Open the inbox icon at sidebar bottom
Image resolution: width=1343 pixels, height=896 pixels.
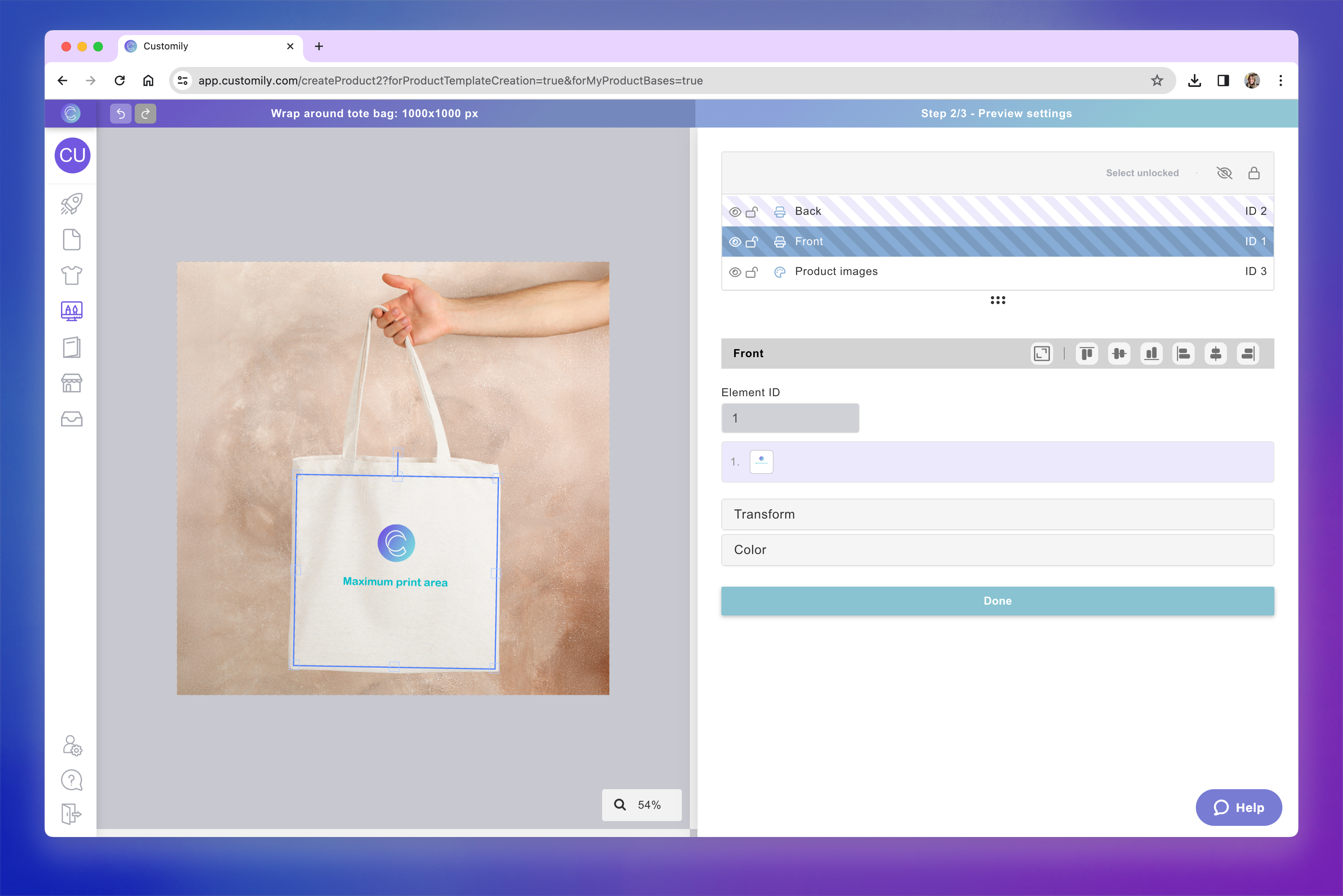click(71, 419)
